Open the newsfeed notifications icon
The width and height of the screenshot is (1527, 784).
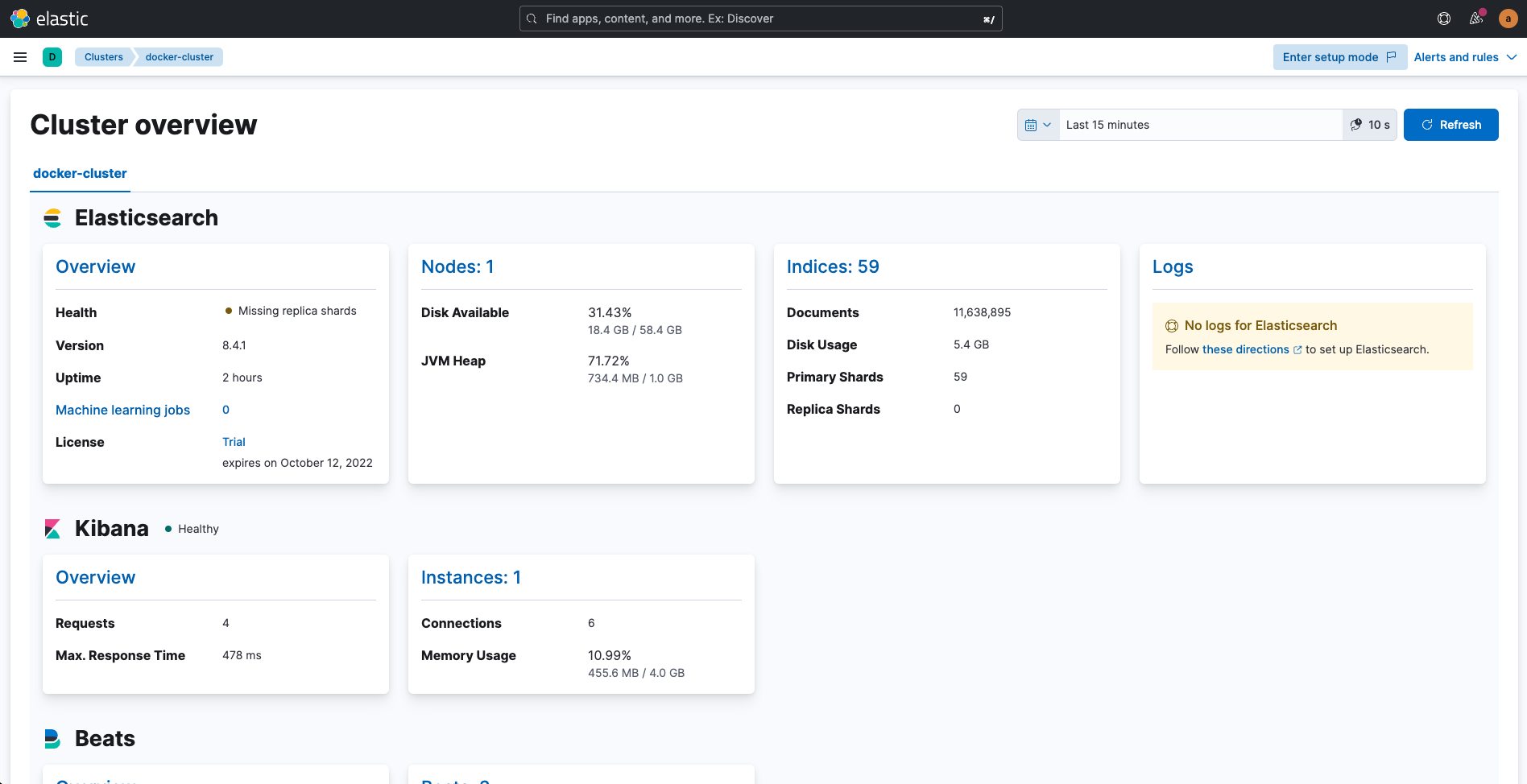1476,19
